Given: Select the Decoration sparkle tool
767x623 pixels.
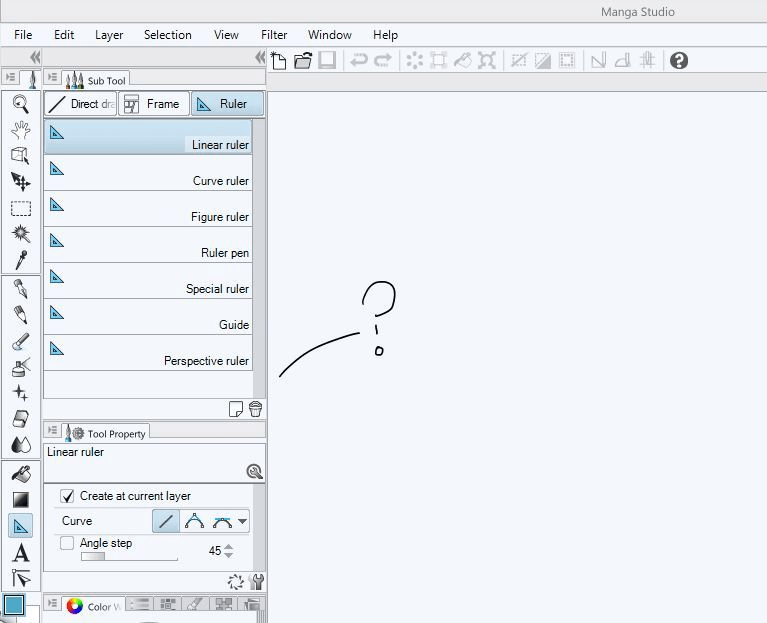Looking at the screenshot, I should pyautogui.click(x=21, y=393).
